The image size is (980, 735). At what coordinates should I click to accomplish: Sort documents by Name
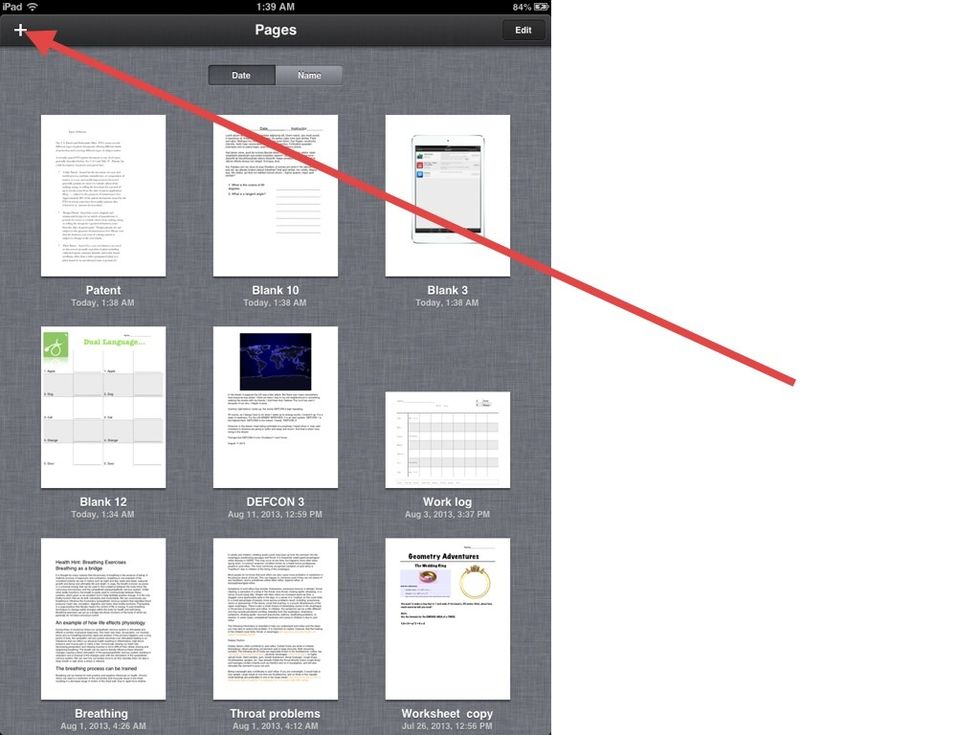pos(309,75)
